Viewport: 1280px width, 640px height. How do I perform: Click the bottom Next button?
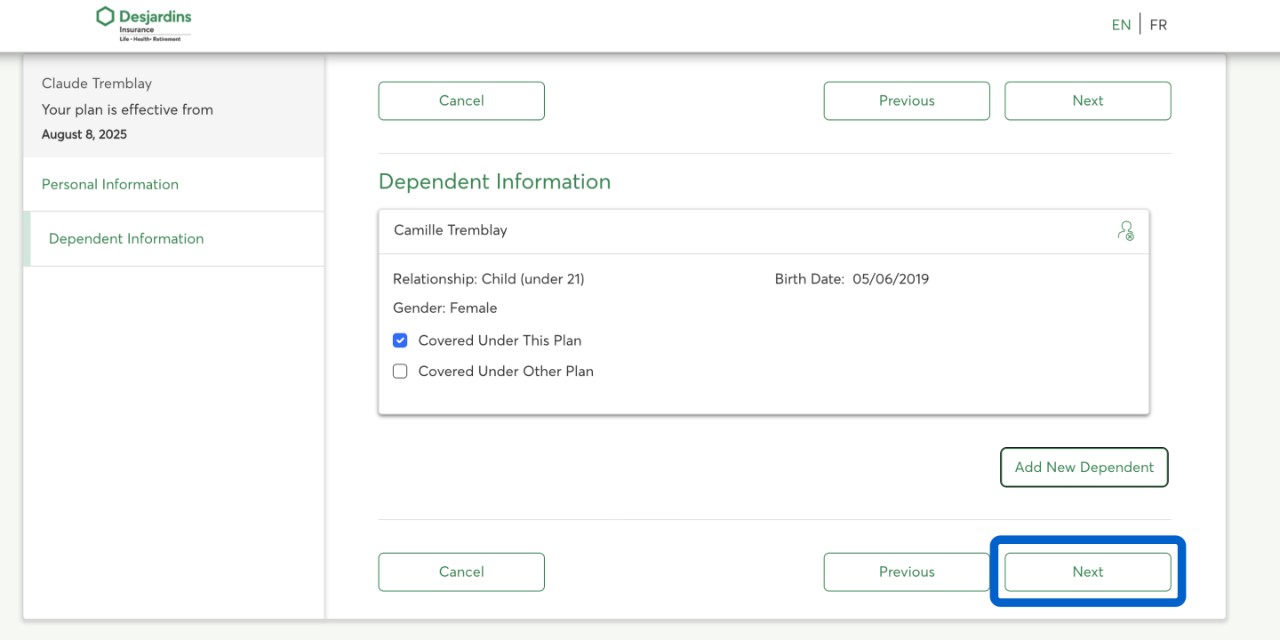click(x=1087, y=572)
